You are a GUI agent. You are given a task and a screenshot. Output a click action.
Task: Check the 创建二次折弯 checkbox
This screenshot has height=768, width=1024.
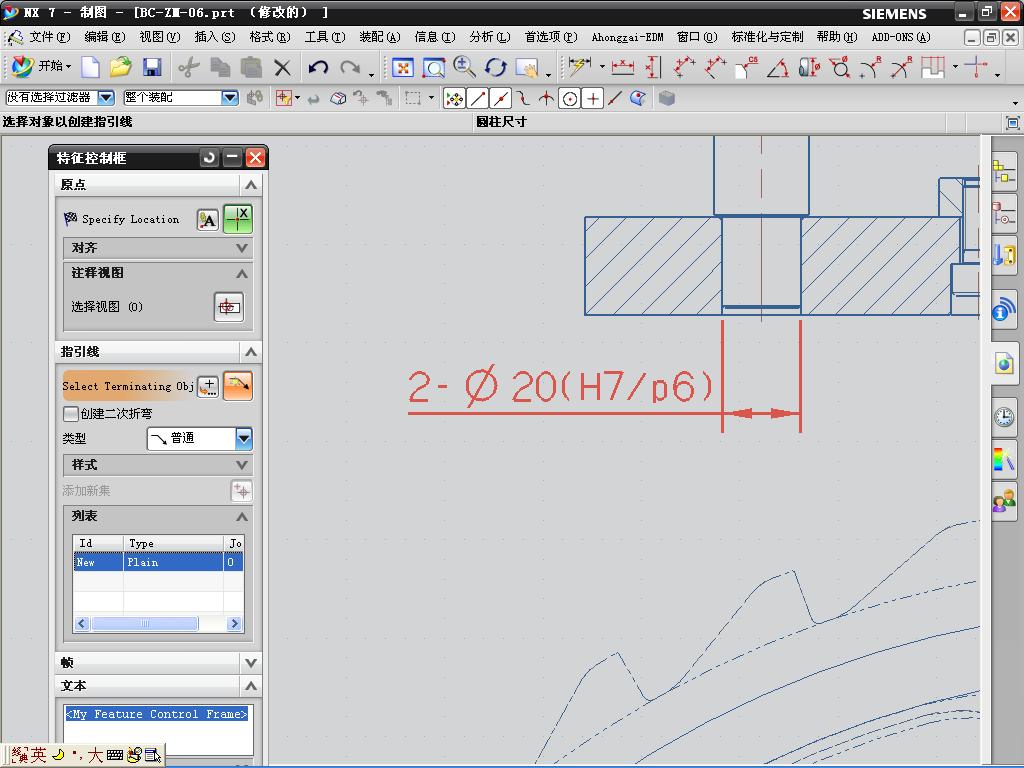coord(71,413)
